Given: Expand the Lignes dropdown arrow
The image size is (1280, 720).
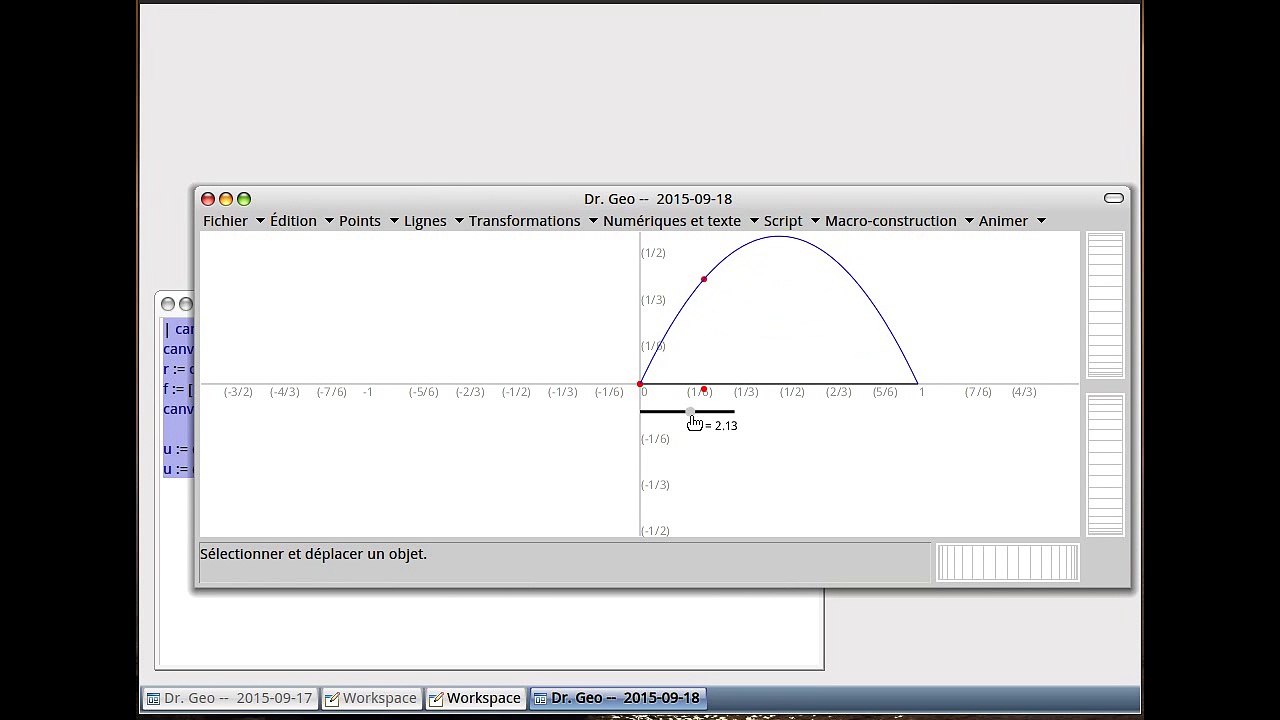Looking at the screenshot, I should click(x=459, y=221).
